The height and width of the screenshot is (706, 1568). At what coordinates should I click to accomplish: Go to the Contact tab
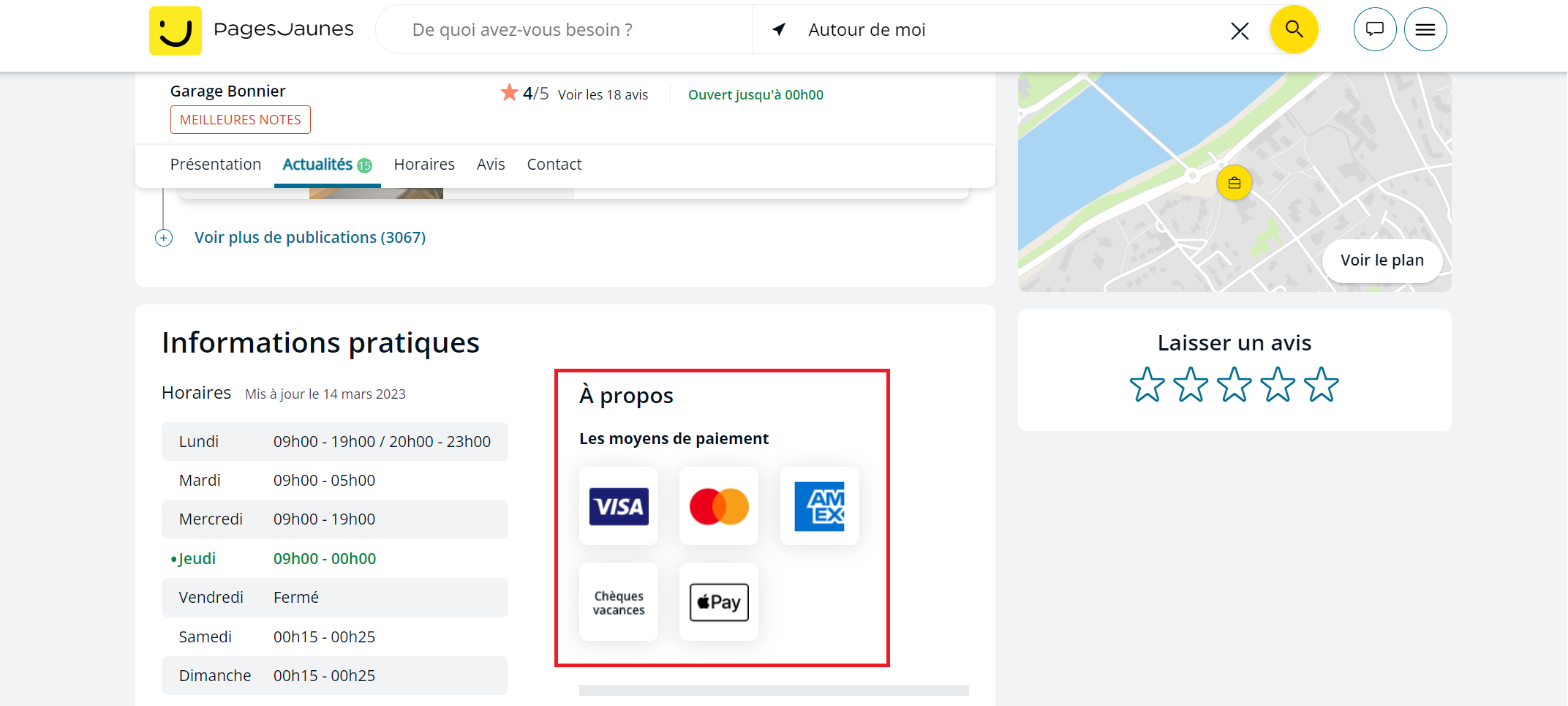(x=554, y=165)
